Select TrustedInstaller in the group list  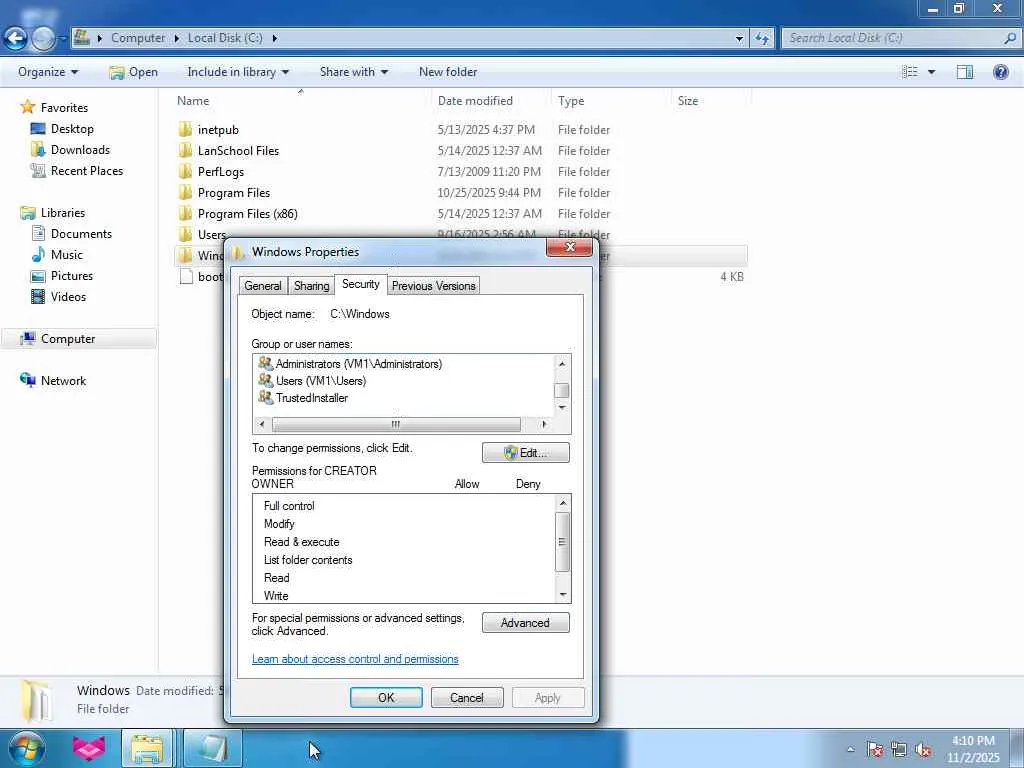(312, 398)
